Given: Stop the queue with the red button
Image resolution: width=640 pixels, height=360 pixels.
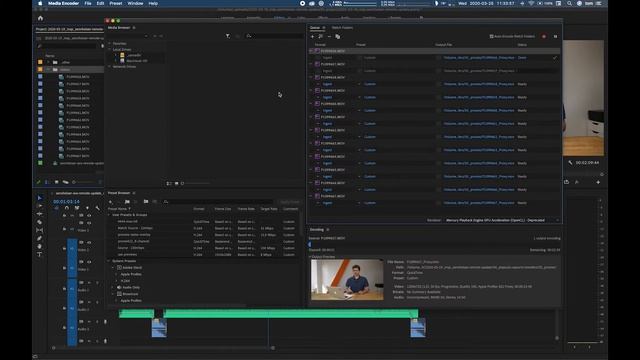Looking at the screenshot, I should 544,36.
